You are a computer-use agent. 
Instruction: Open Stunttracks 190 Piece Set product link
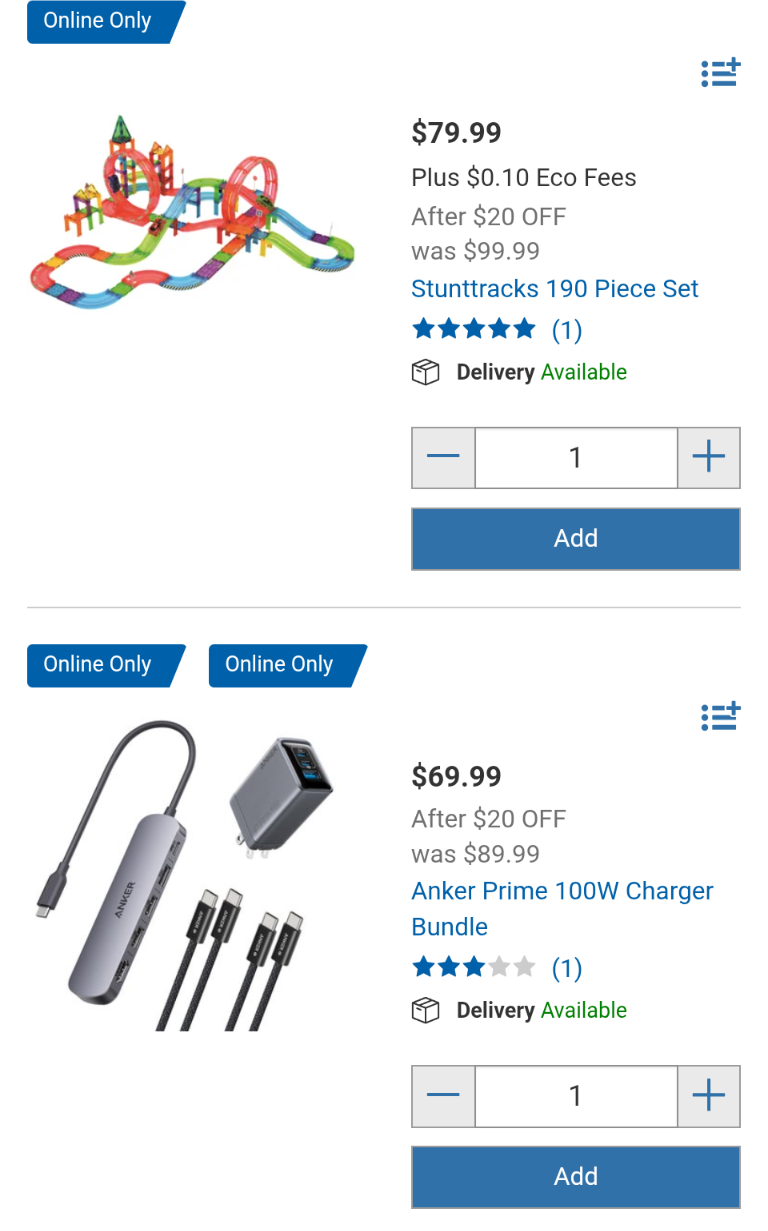[555, 289]
